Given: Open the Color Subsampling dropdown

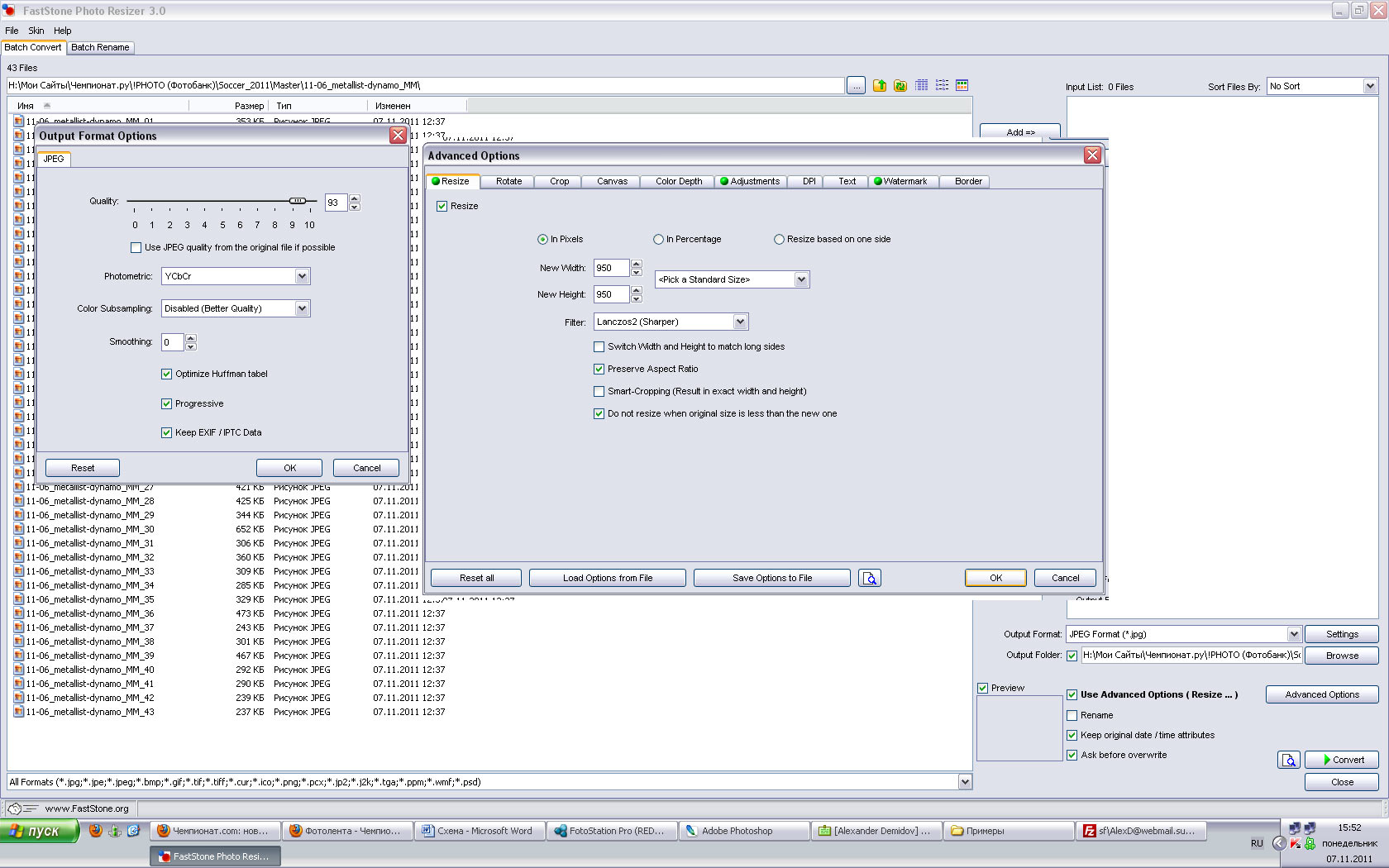Looking at the screenshot, I should (x=302, y=309).
